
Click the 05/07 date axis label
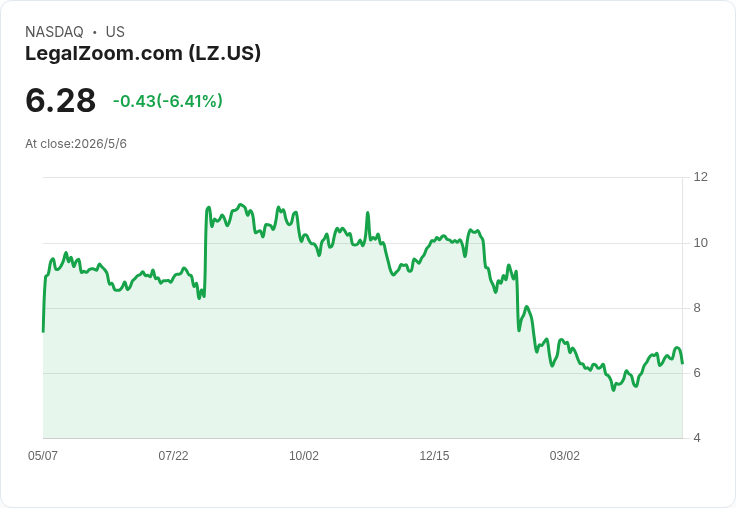[43, 455]
